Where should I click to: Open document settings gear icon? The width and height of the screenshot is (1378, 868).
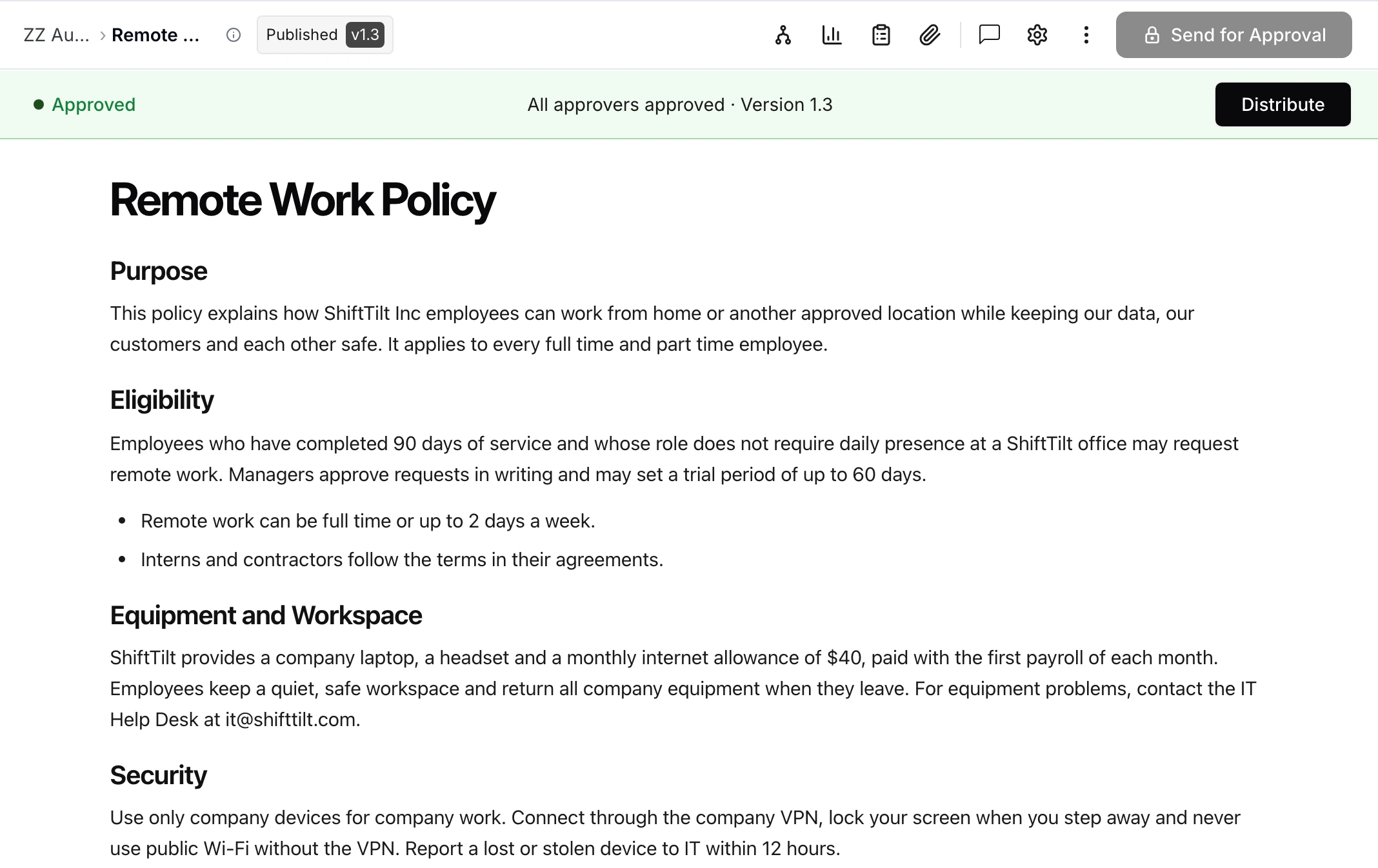tap(1037, 35)
